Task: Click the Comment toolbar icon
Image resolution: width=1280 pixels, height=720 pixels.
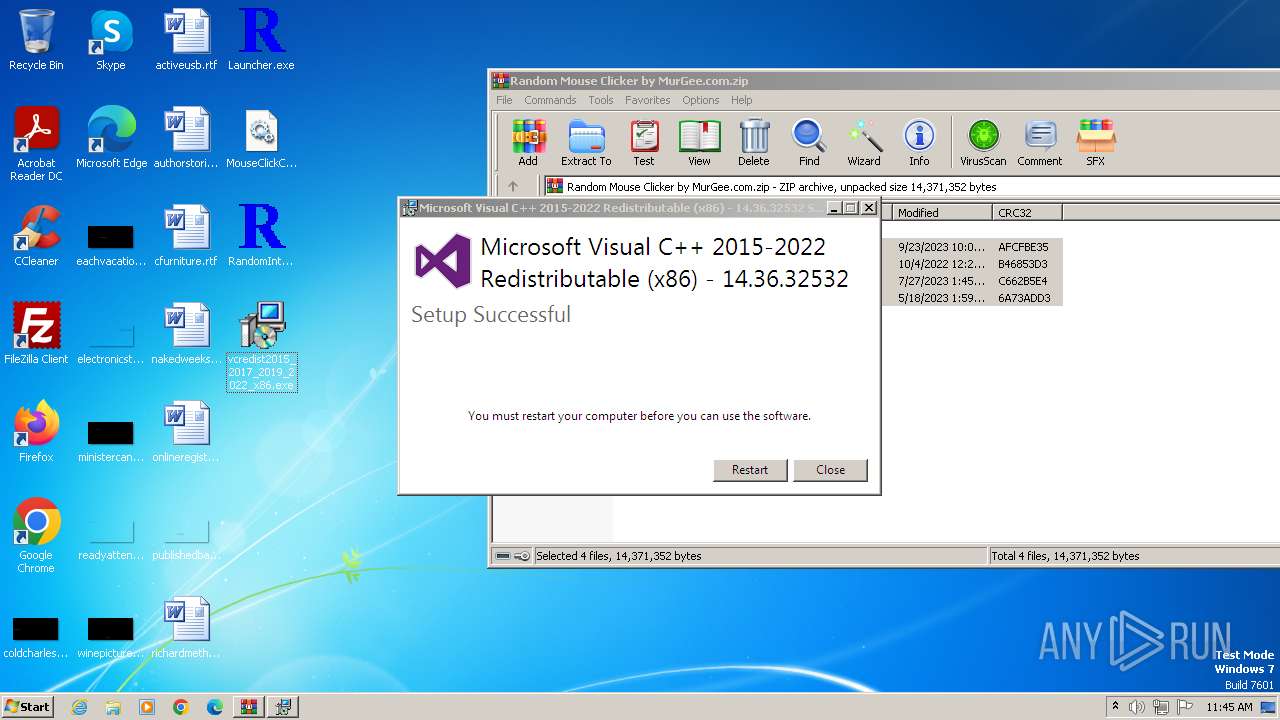Action: (1040, 142)
